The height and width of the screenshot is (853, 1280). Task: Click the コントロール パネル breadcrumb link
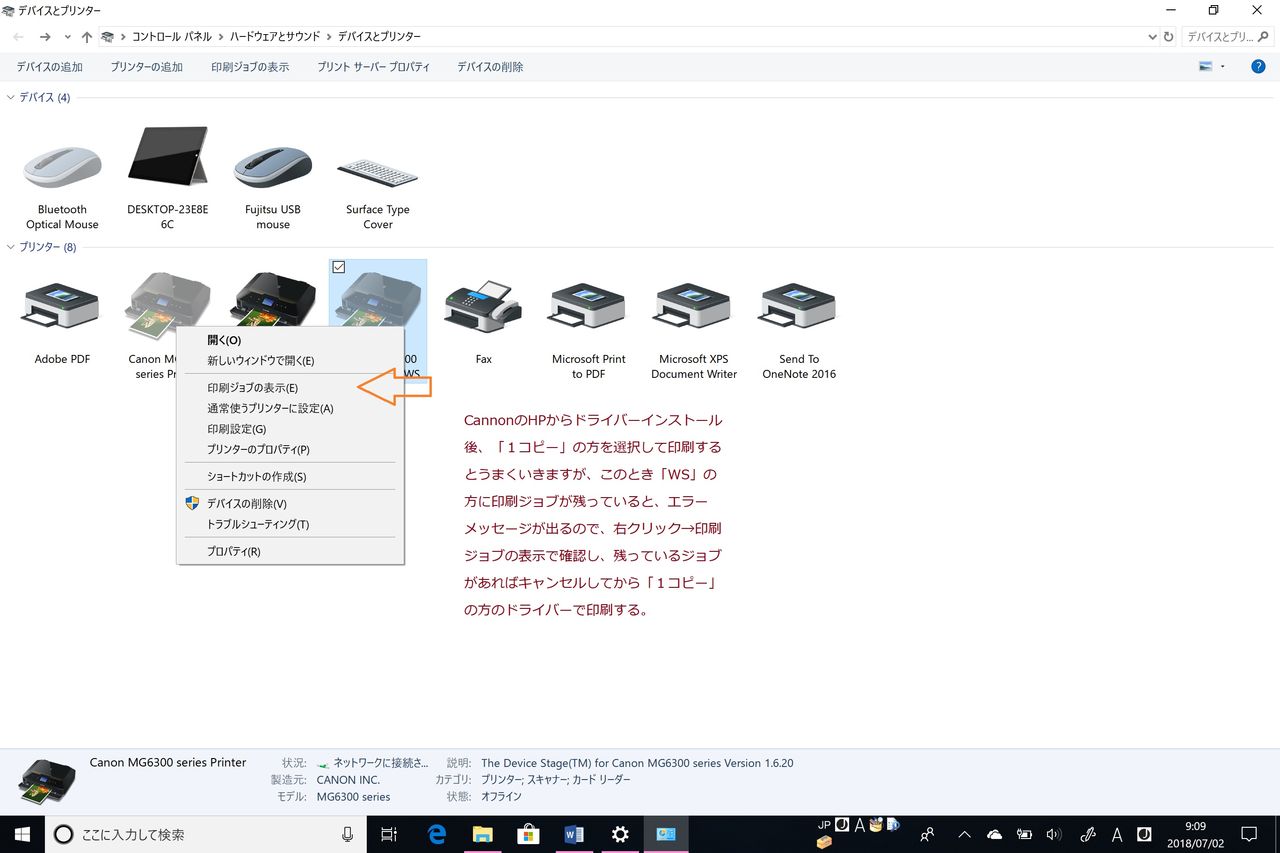tap(172, 37)
